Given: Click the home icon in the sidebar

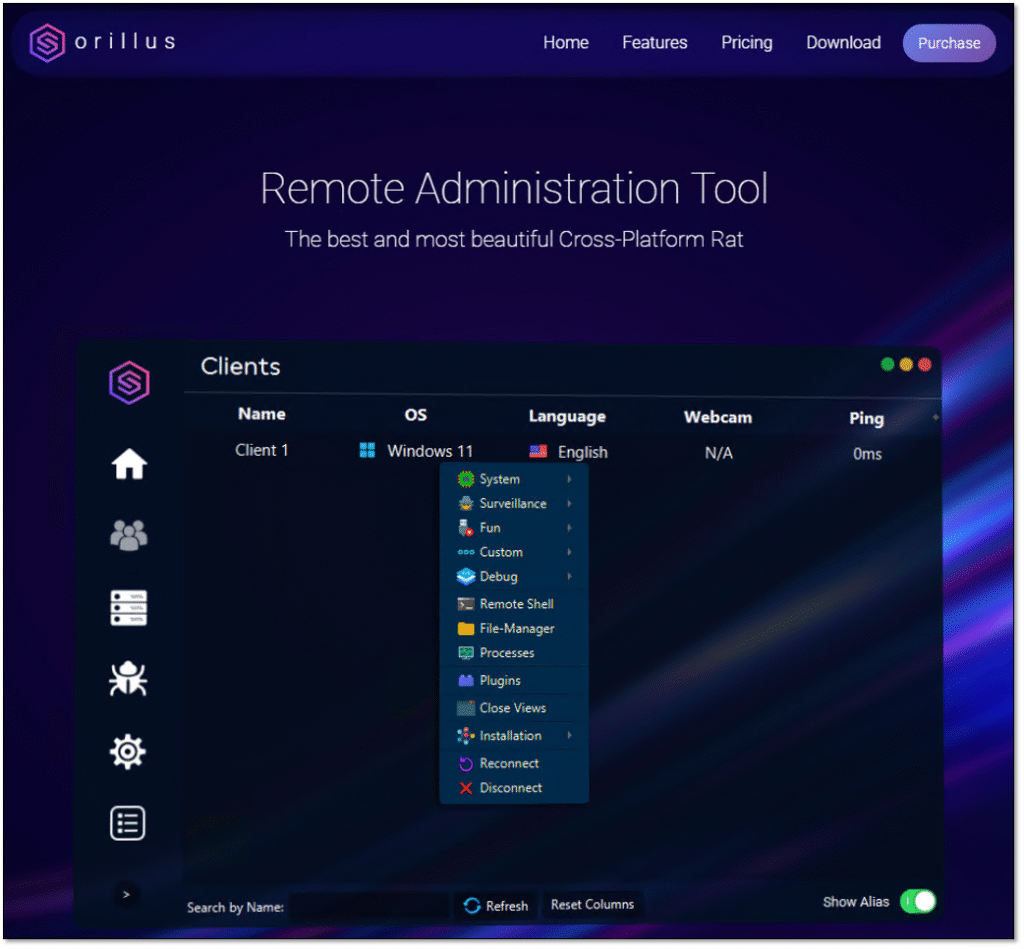Looking at the screenshot, I should pyautogui.click(x=129, y=464).
